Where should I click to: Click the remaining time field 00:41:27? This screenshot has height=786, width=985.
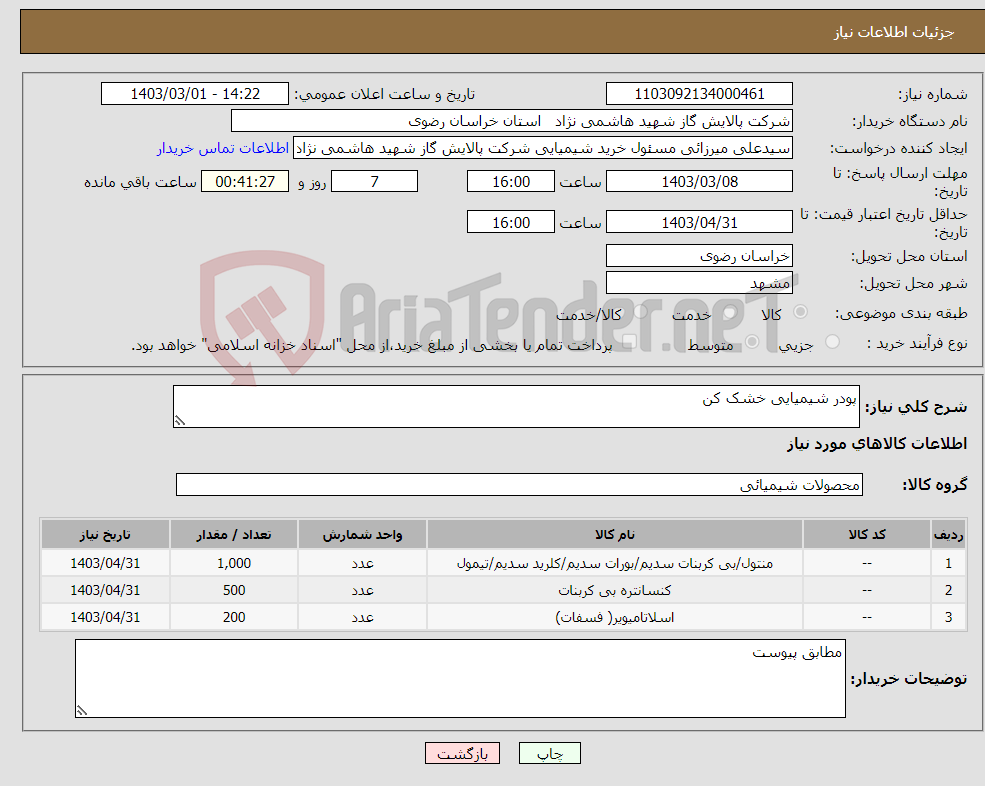point(245,182)
